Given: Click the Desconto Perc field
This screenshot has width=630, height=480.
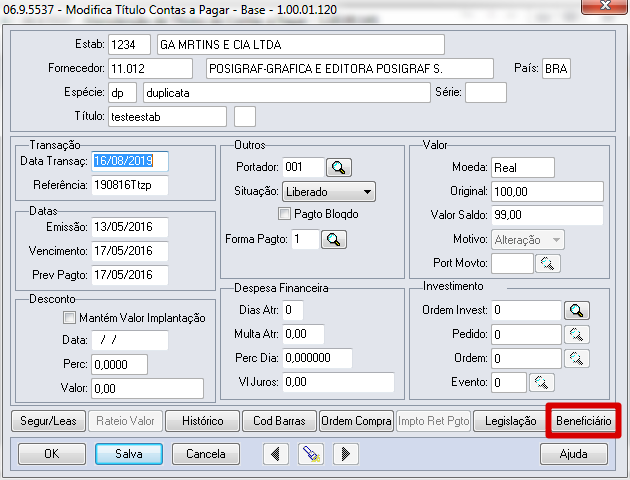Looking at the screenshot, I should pyautogui.click(x=119, y=364).
